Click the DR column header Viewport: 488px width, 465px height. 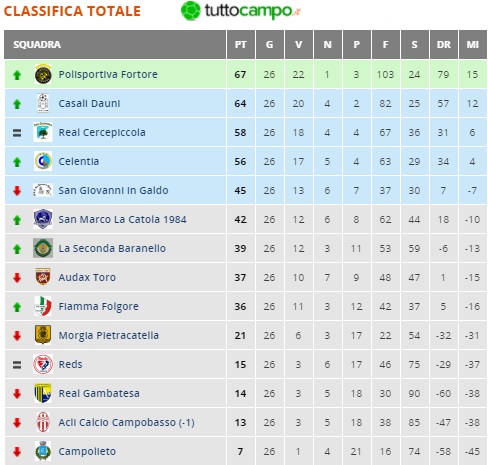click(444, 45)
